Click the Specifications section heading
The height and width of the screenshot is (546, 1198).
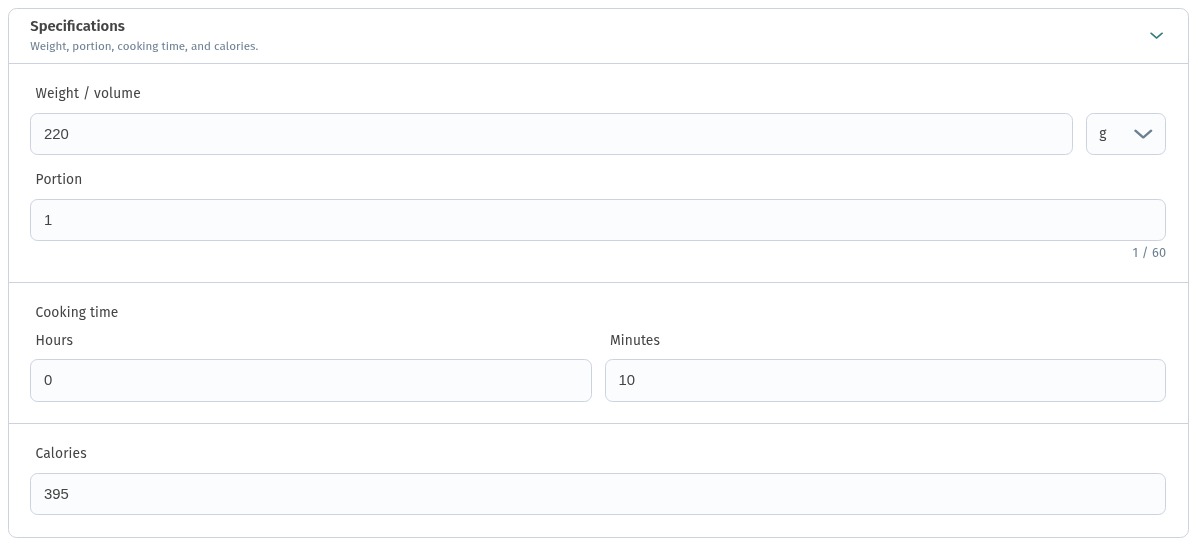click(x=77, y=26)
